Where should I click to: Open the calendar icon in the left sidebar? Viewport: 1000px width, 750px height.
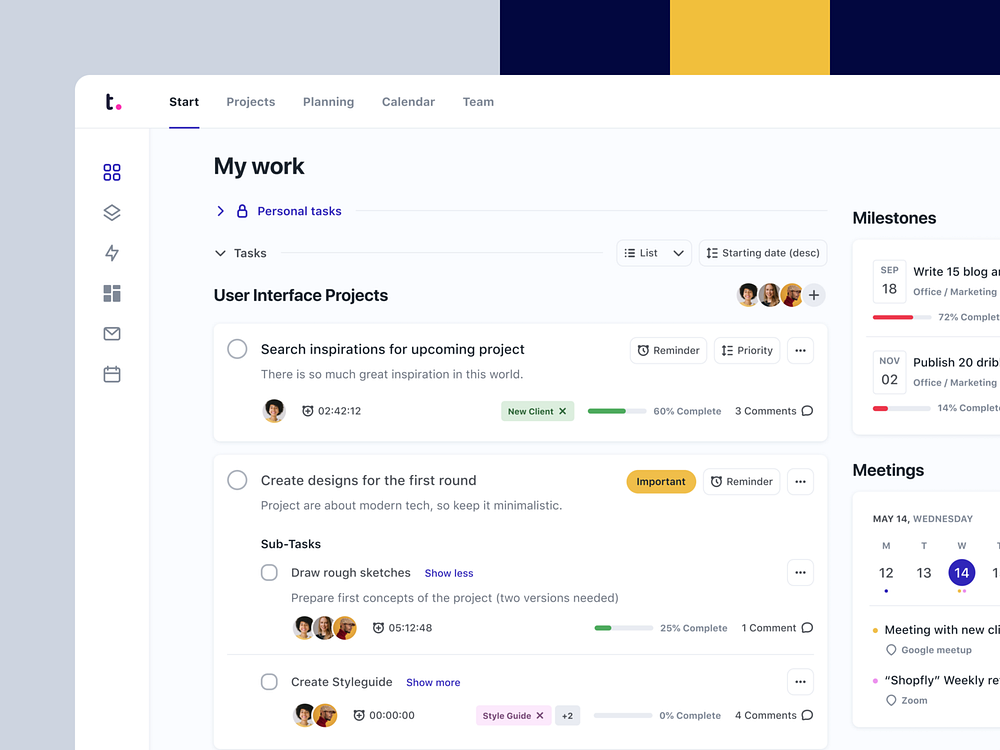tap(111, 373)
